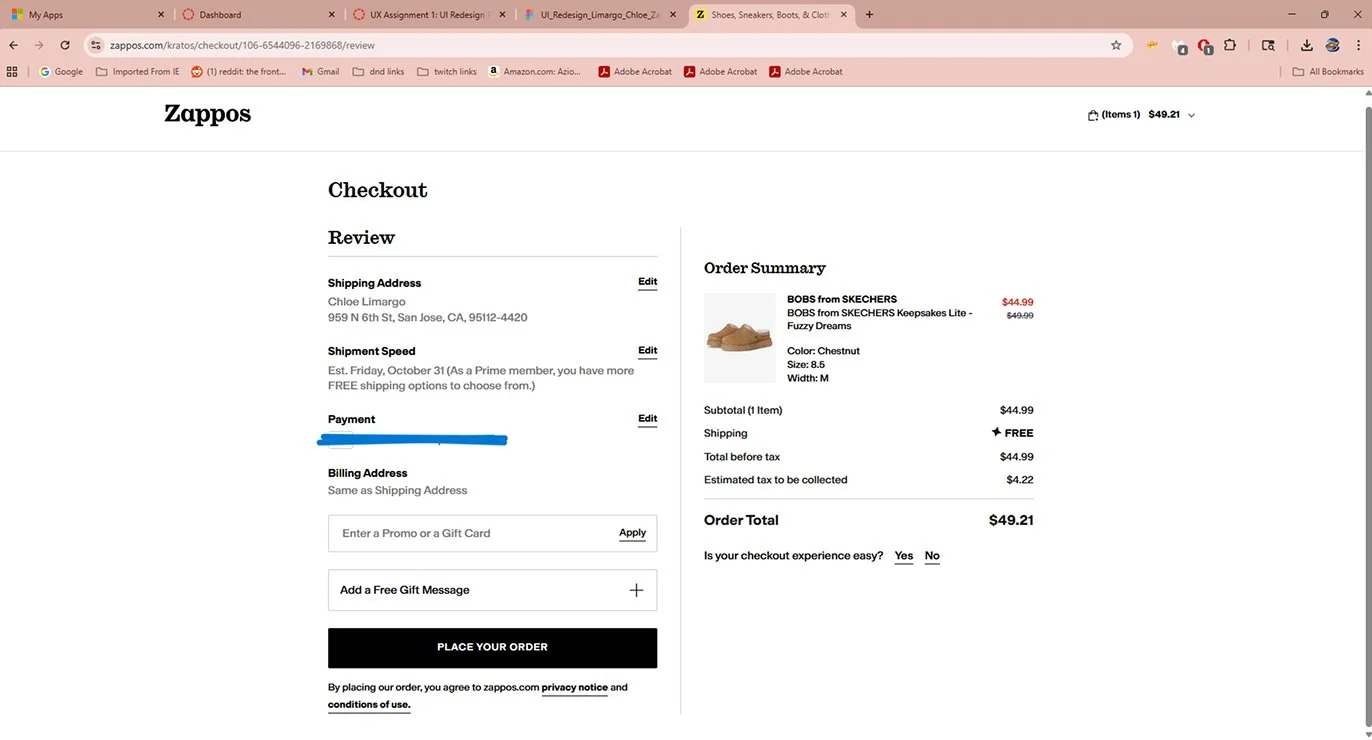
Task: Switch to the My Apps tab
Action: click(85, 15)
